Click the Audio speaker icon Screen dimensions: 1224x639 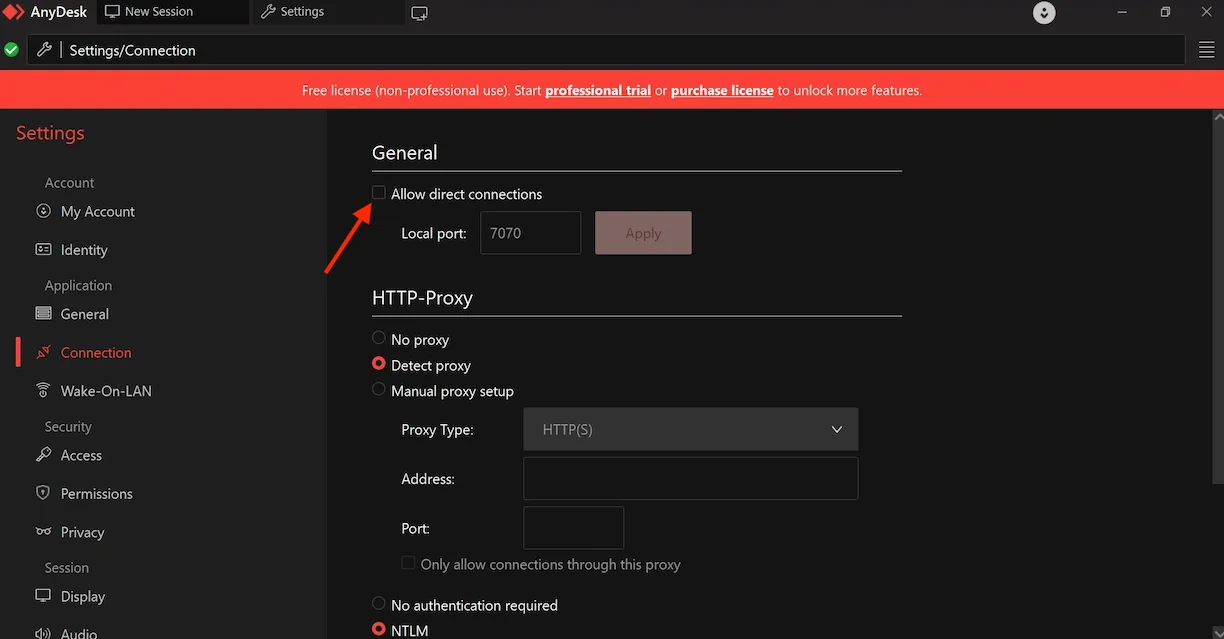(x=43, y=633)
